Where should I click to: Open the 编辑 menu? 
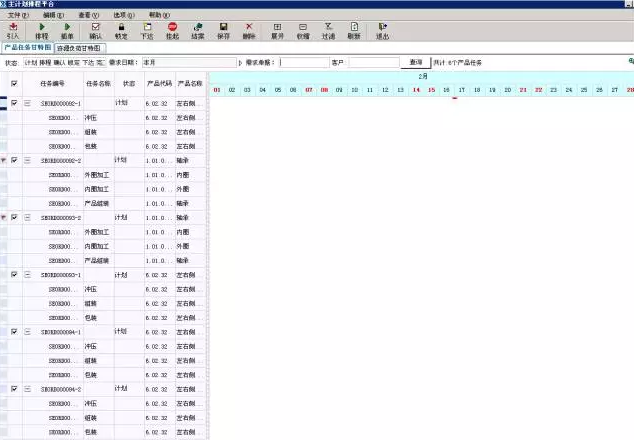54,15
